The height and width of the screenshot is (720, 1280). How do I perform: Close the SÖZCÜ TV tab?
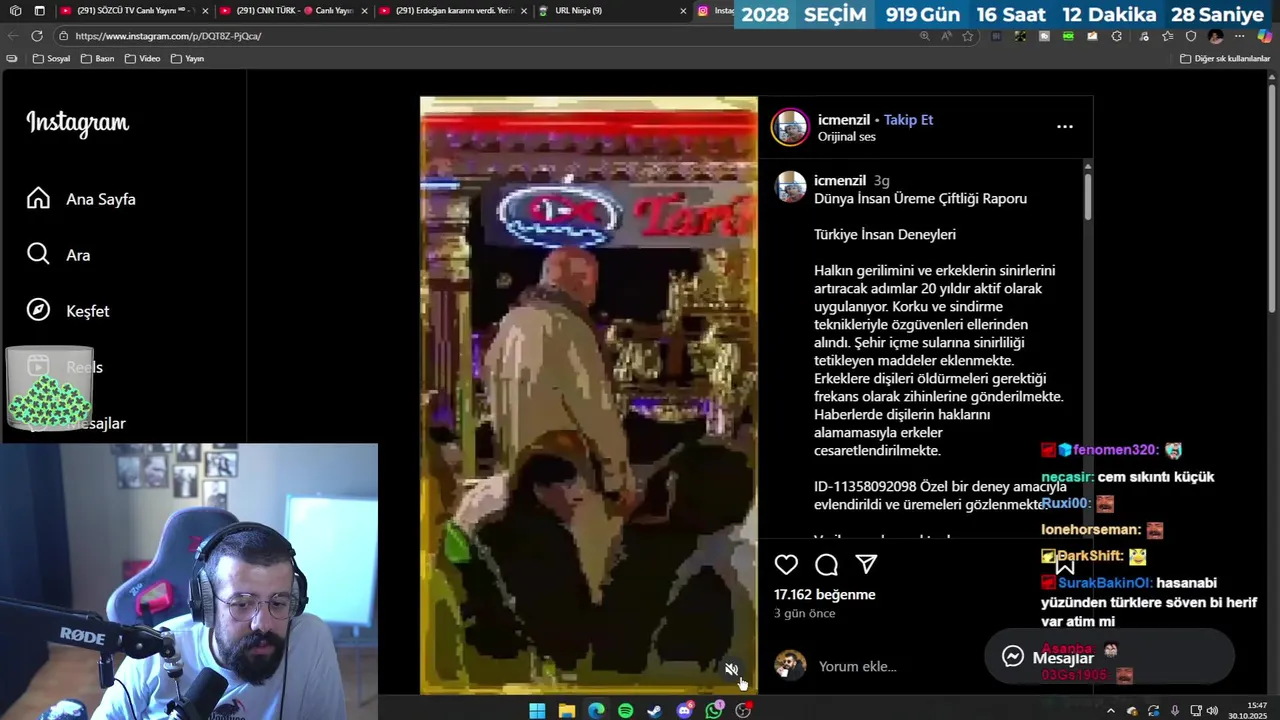(205, 11)
